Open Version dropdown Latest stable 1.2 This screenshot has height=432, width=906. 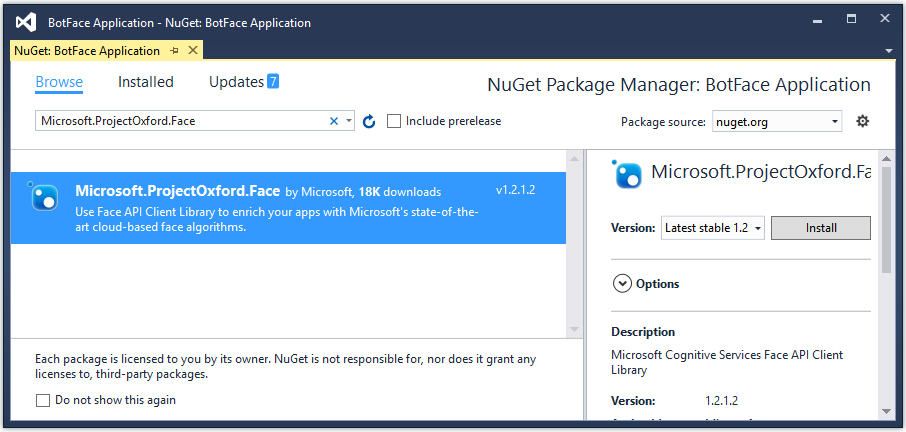tap(713, 228)
